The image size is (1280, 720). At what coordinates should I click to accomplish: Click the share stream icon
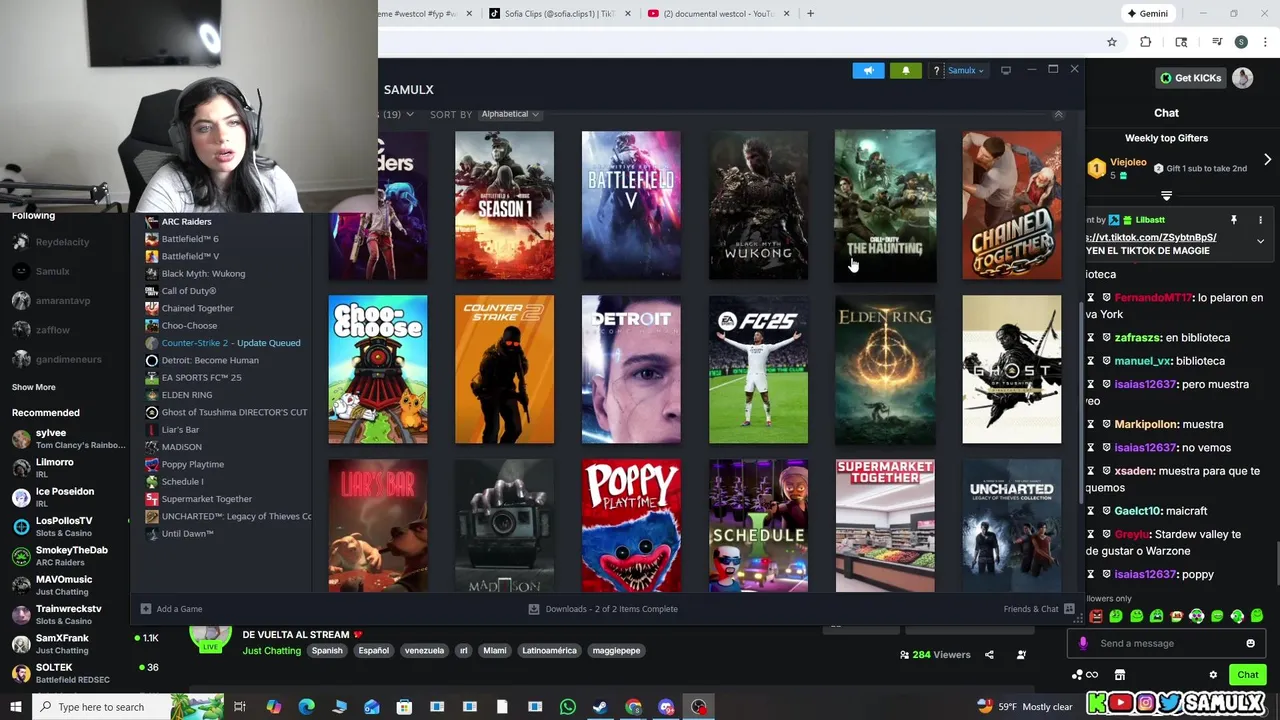(989, 655)
